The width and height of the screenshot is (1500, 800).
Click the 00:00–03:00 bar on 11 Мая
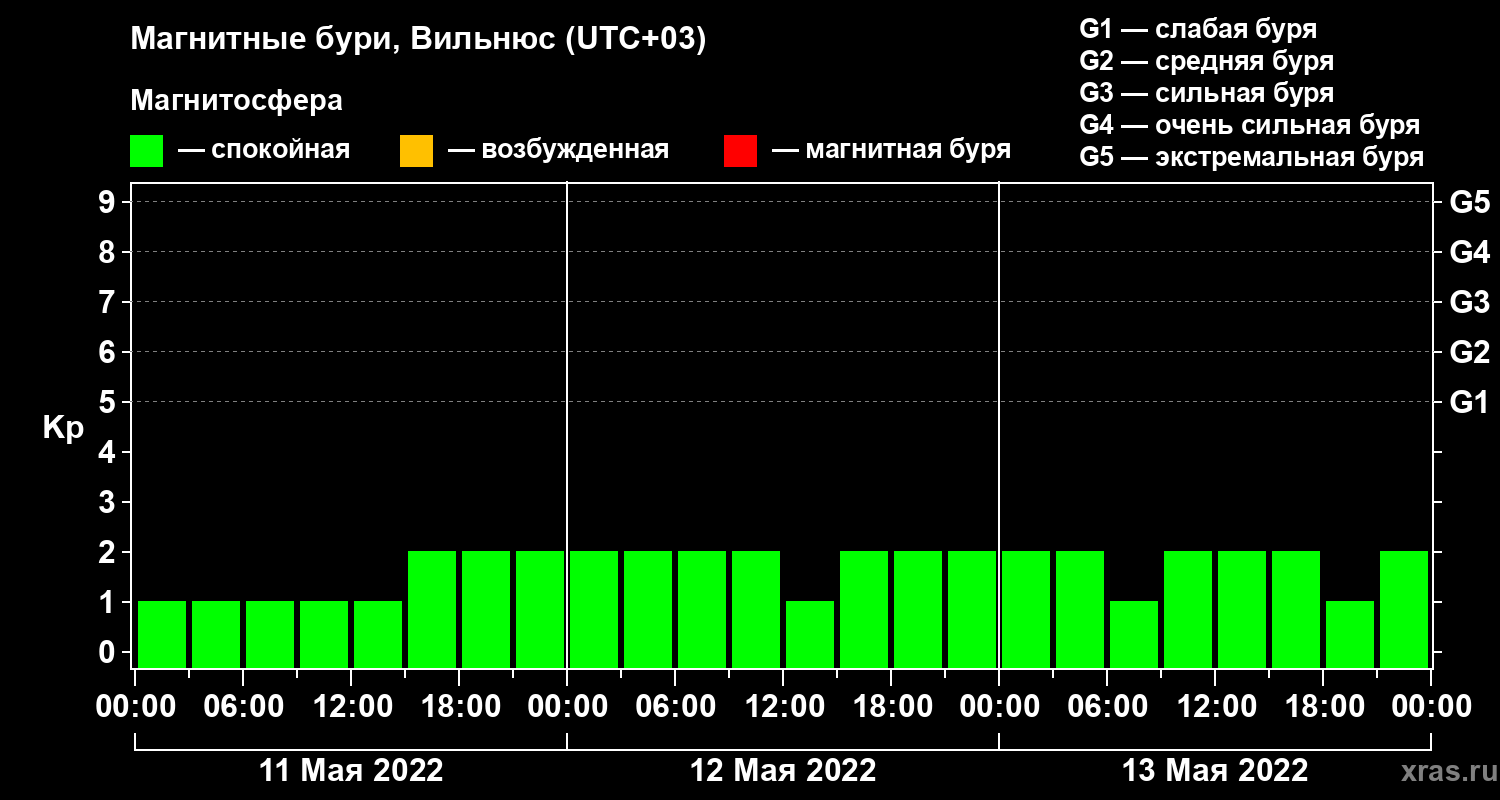click(162, 634)
